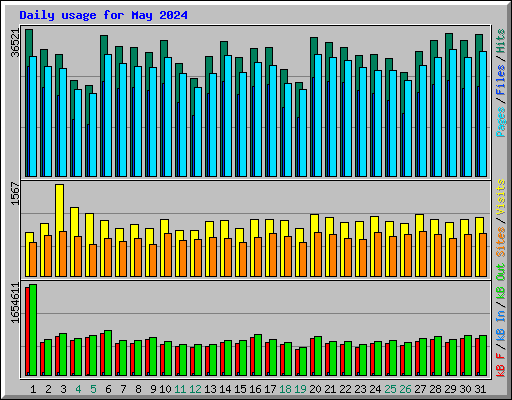Click the Hits legend label
Image resolution: width=512 pixels, height=400 pixels.
[500, 41]
